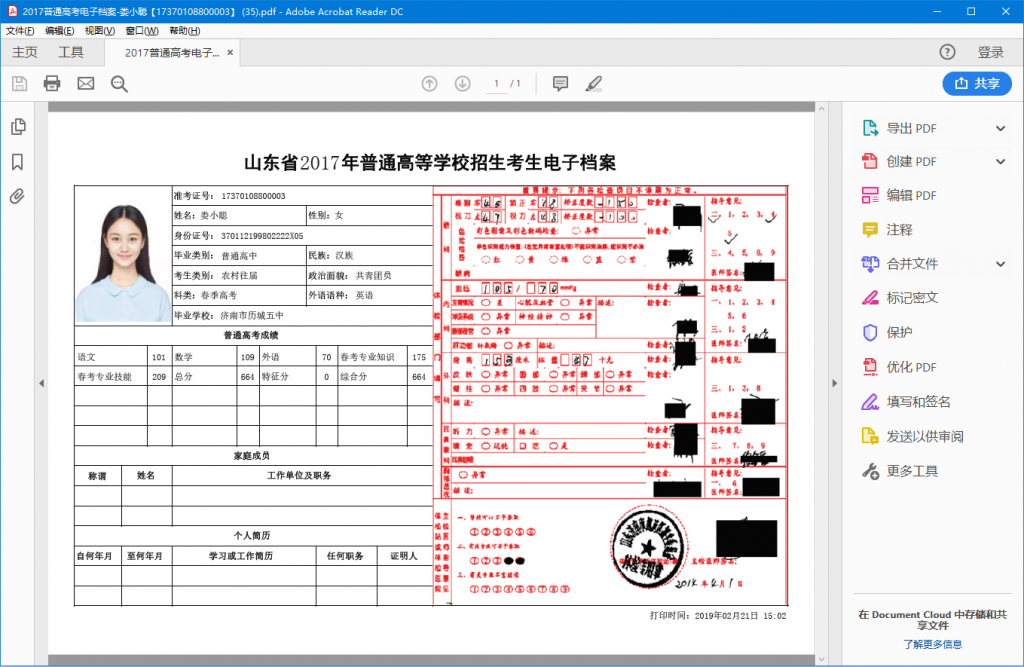This screenshot has height=667, width=1024.
Task: Open the Find text magnifier icon
Action: 119,84
